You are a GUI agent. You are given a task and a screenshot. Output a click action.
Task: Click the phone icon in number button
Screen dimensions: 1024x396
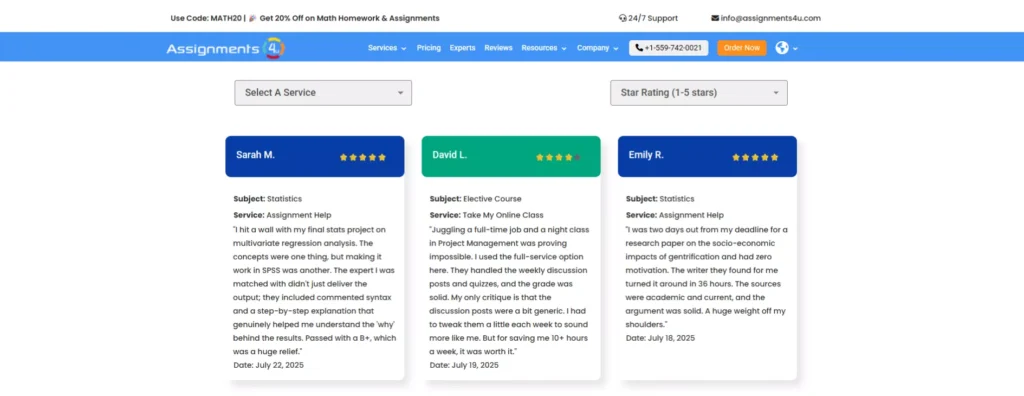[x=639, y=48]
